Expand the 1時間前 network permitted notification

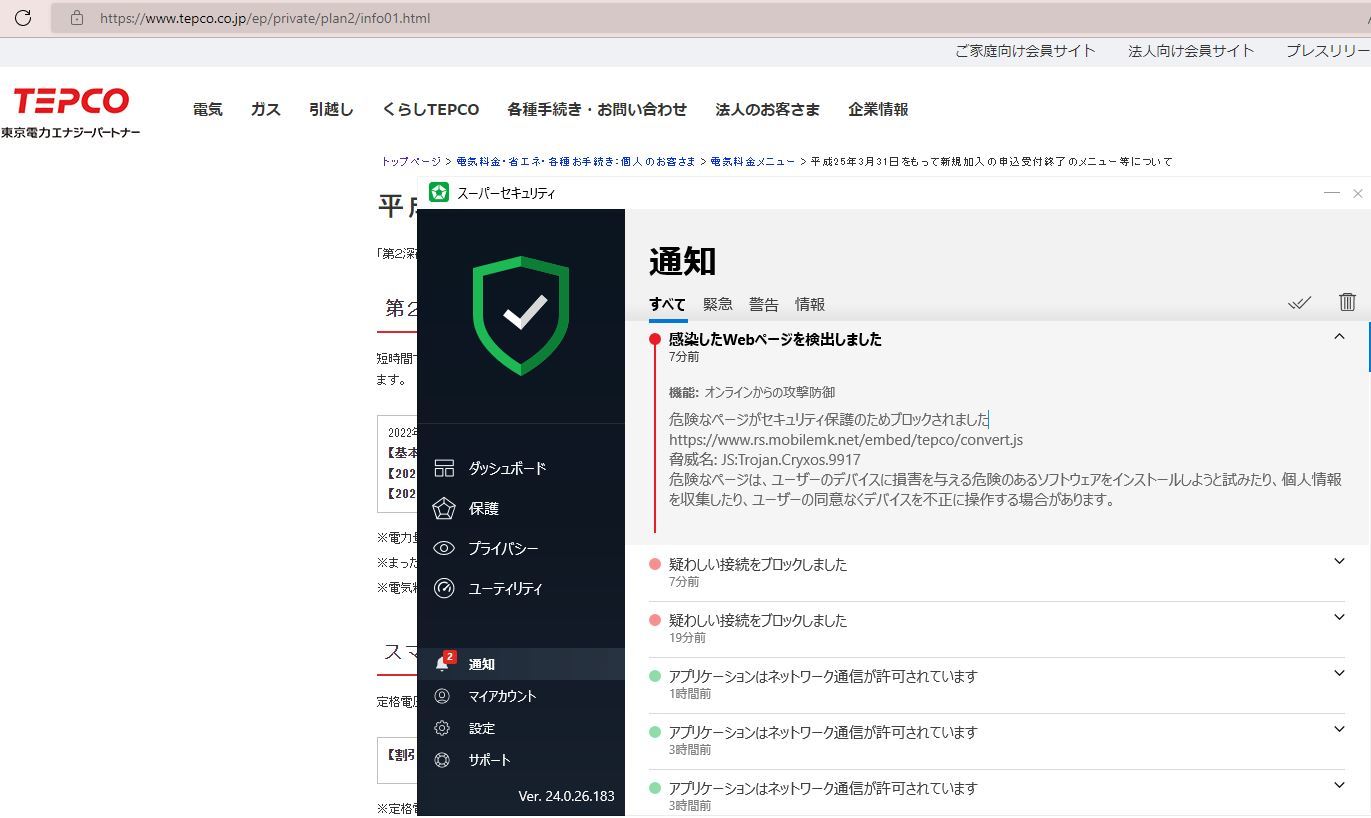tap(1339, 674)
